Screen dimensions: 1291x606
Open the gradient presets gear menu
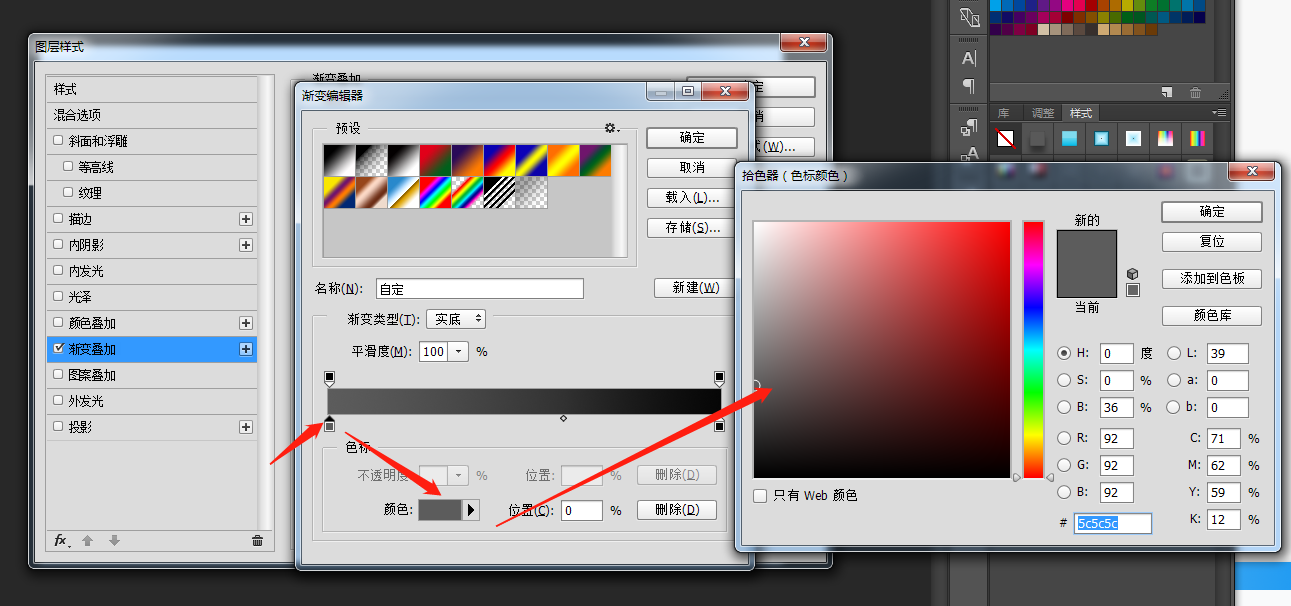[611, 128]
